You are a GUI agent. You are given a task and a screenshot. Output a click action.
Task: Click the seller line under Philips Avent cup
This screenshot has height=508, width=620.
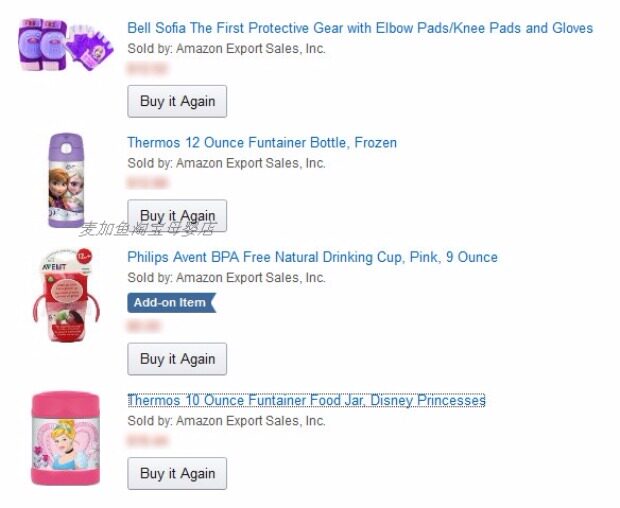pyautogui.click(x=226, y=278)
